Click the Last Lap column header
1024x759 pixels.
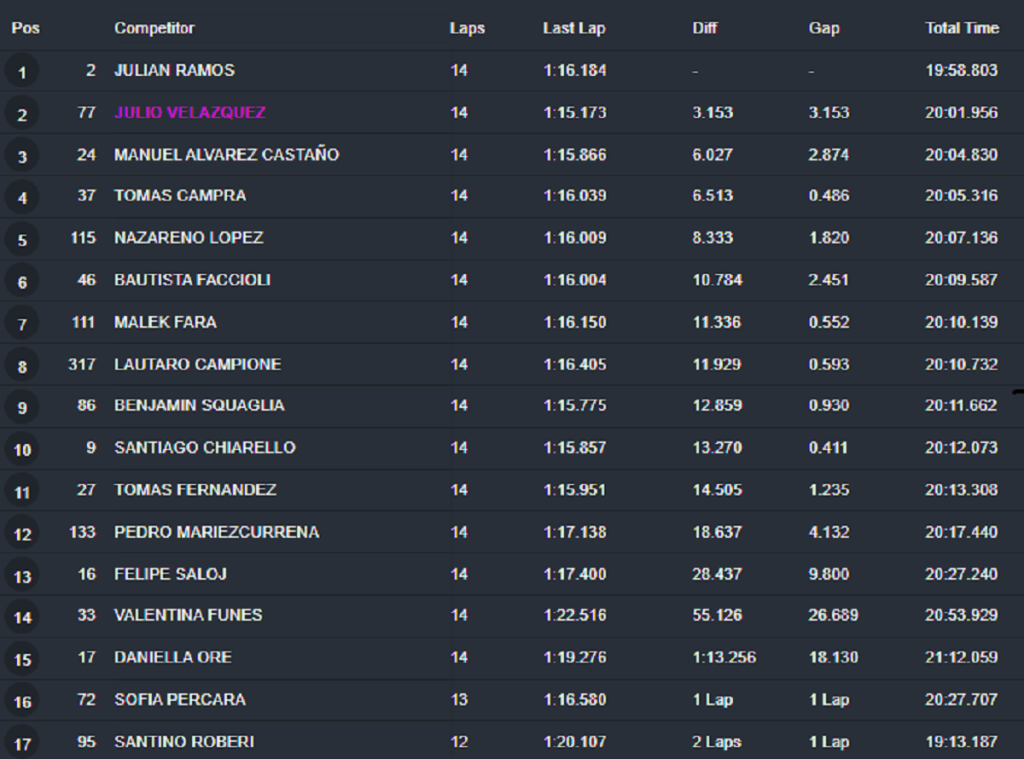tap(574, 28)
